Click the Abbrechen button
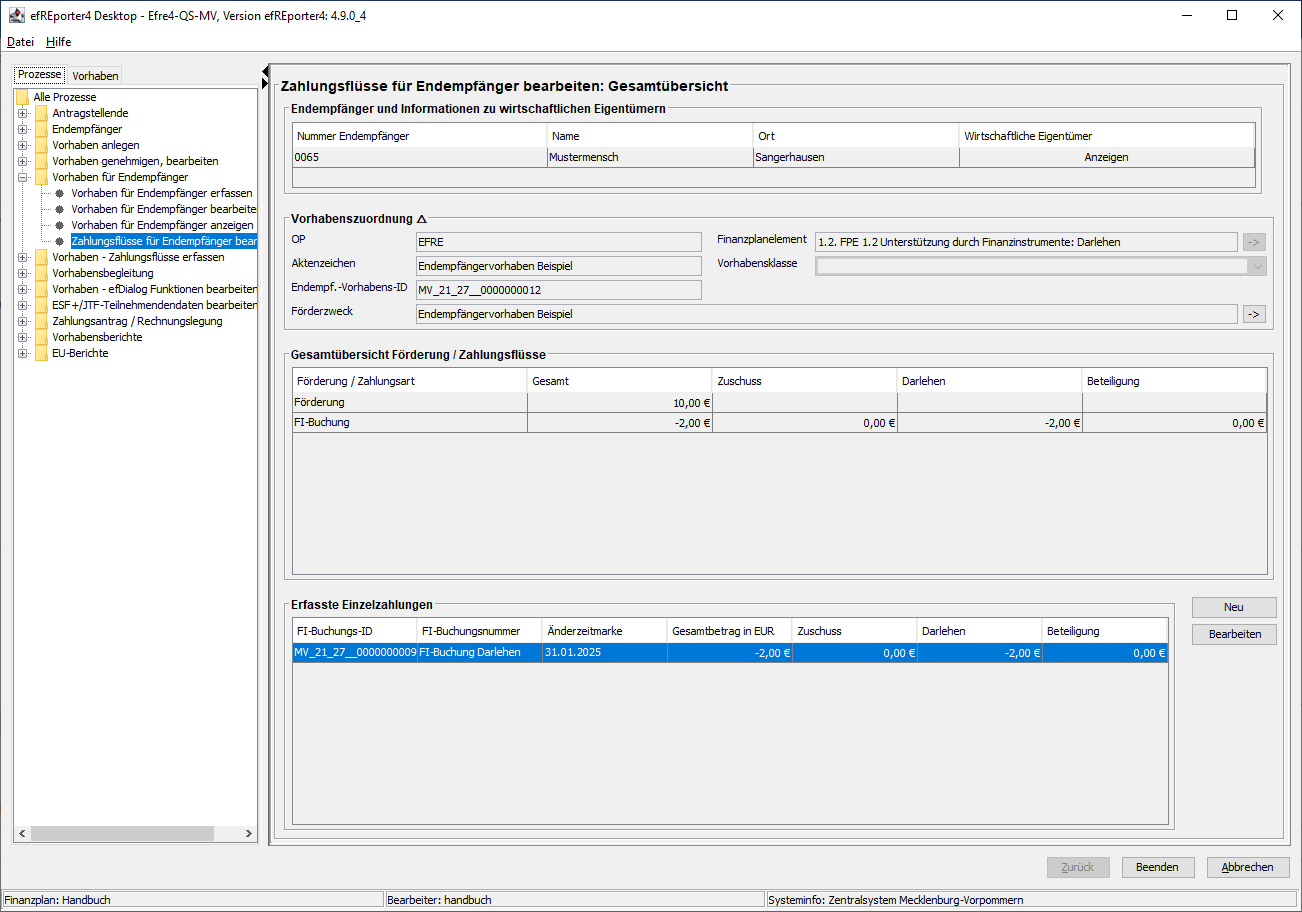1302x912 pixels. click(1248, 867)
